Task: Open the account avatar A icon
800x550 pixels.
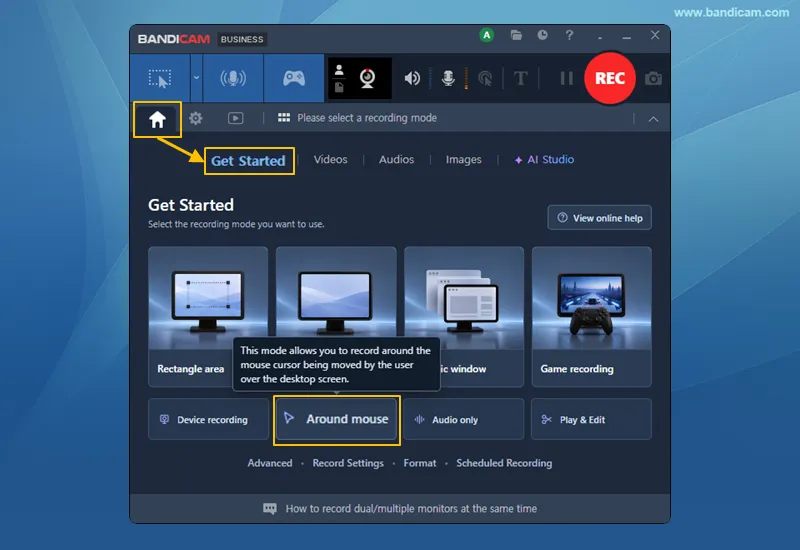Action: pyautogui.click(x=487, y=35)
